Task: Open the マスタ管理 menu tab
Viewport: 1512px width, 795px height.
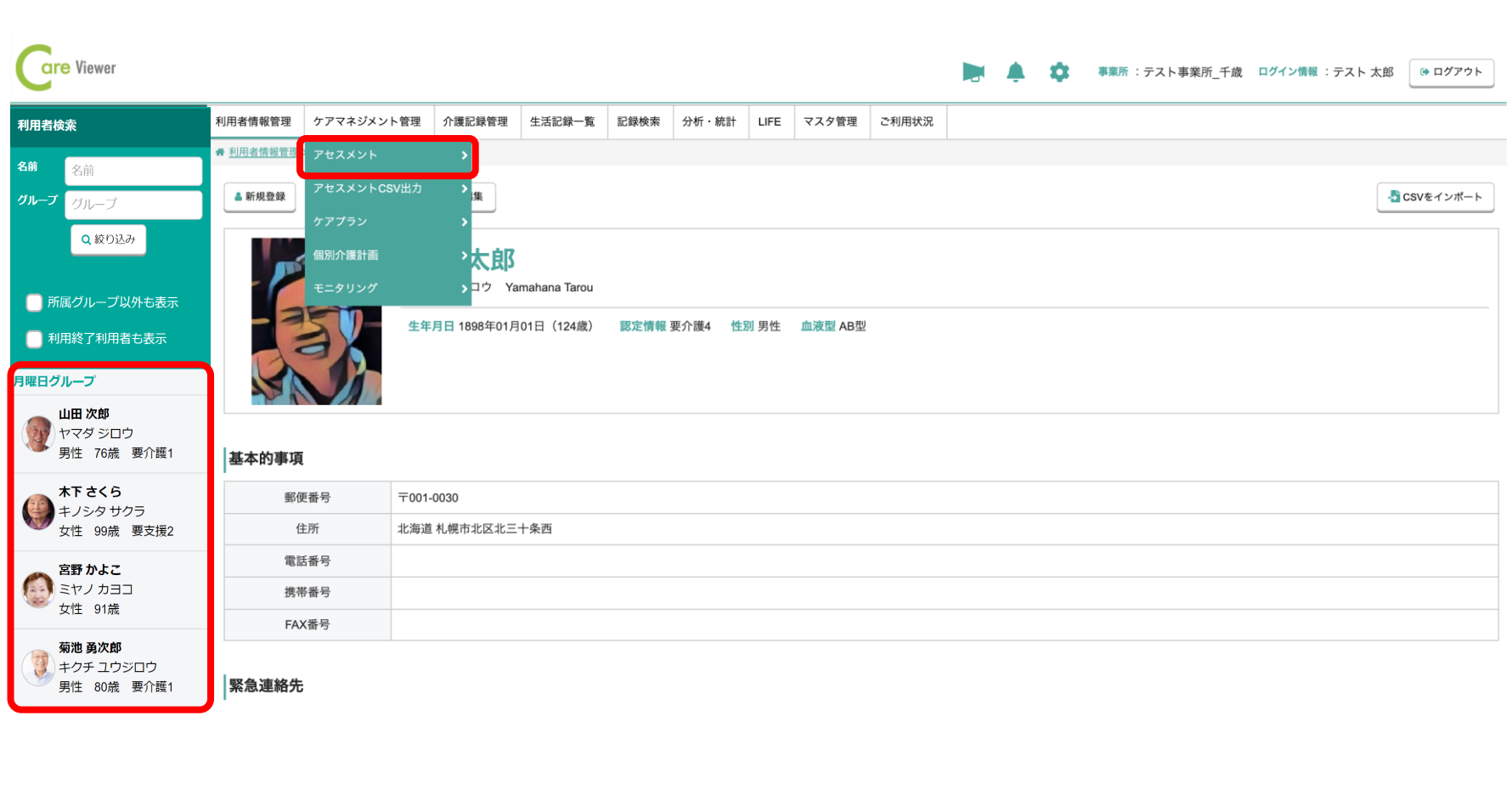Action: (x=830, y=122)
